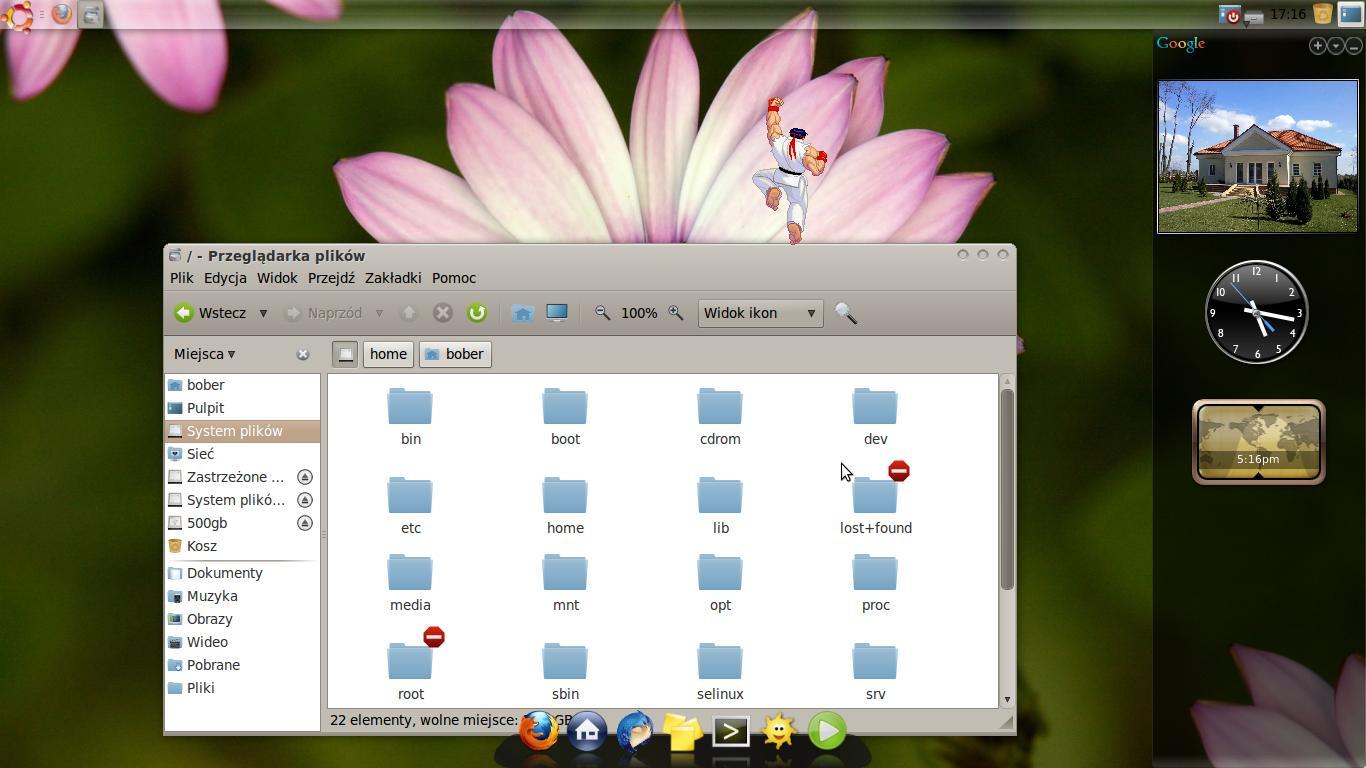The height and width of the screenshot is (768, 1366).
Task: Open the Edycja menu
Action: pos(225,278)
